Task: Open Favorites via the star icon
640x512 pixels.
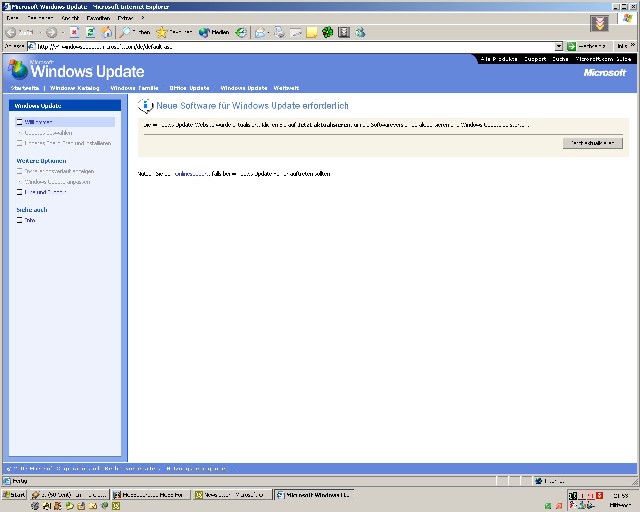Action: (x=174, y=32)
